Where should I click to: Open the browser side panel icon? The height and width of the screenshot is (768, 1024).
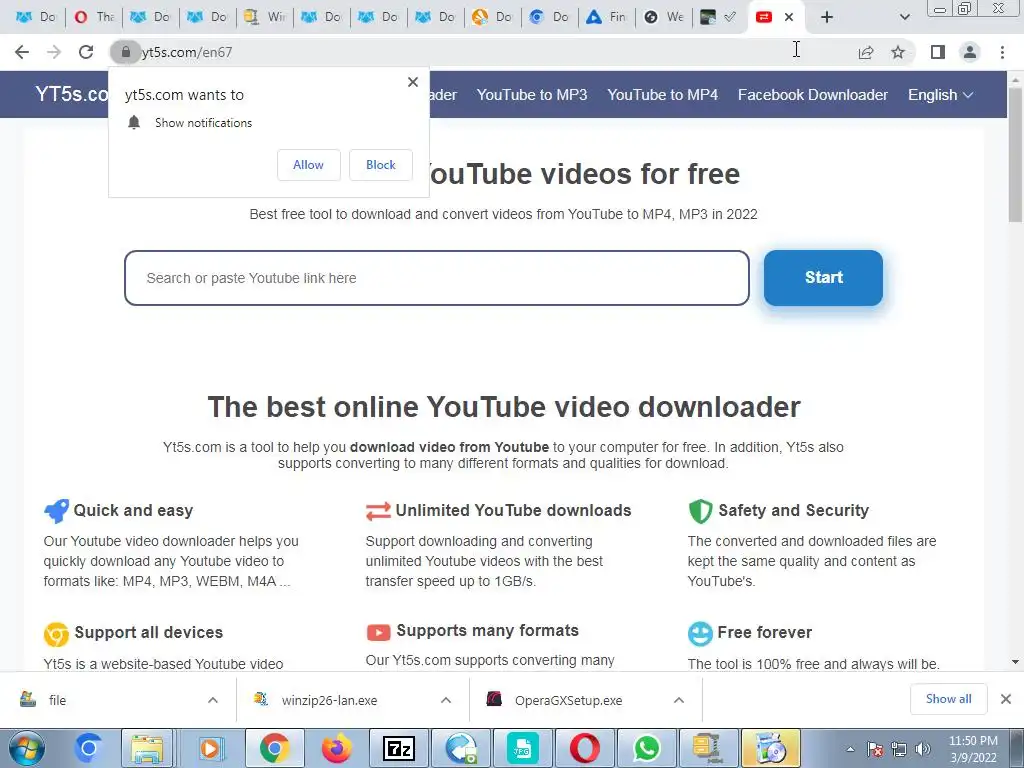pos(938,52)
